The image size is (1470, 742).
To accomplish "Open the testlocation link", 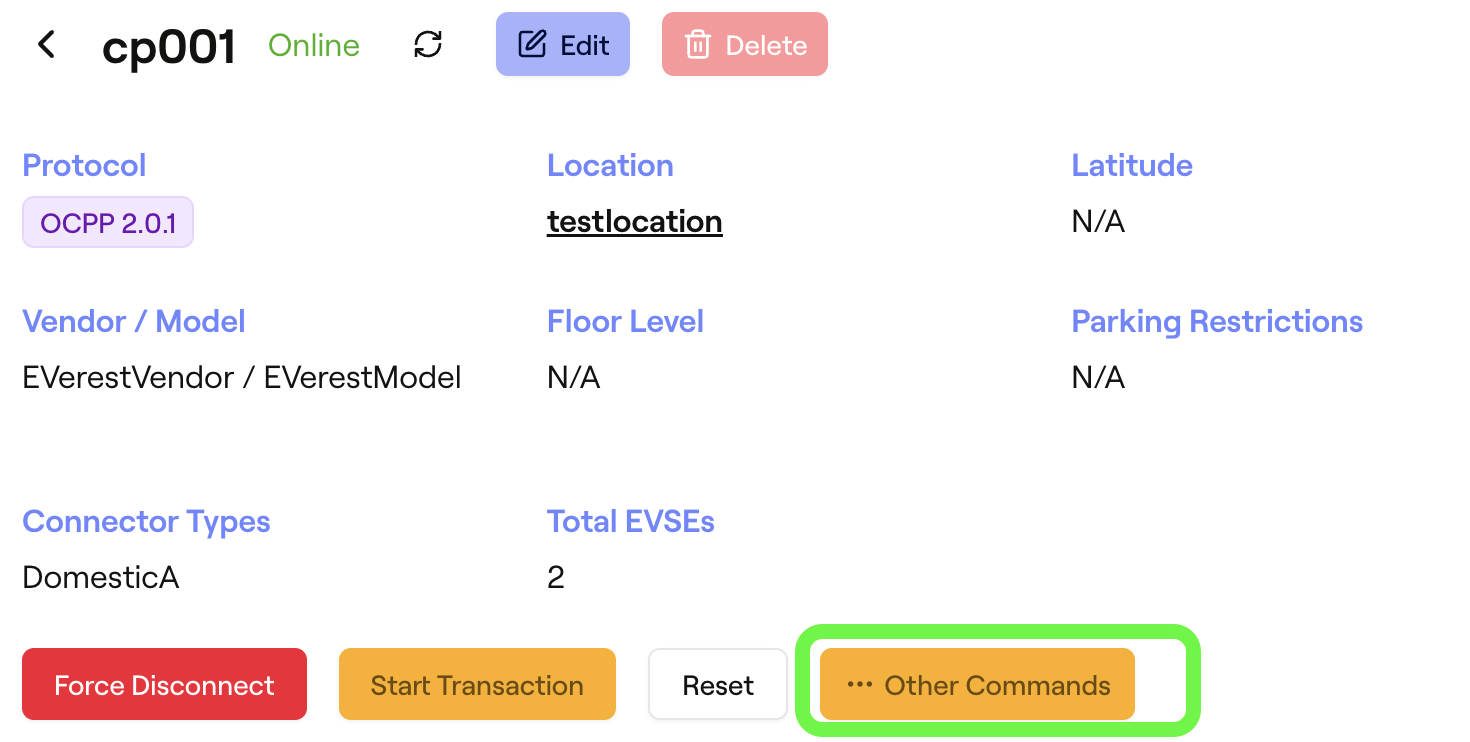I will click(x=635, y=221).
